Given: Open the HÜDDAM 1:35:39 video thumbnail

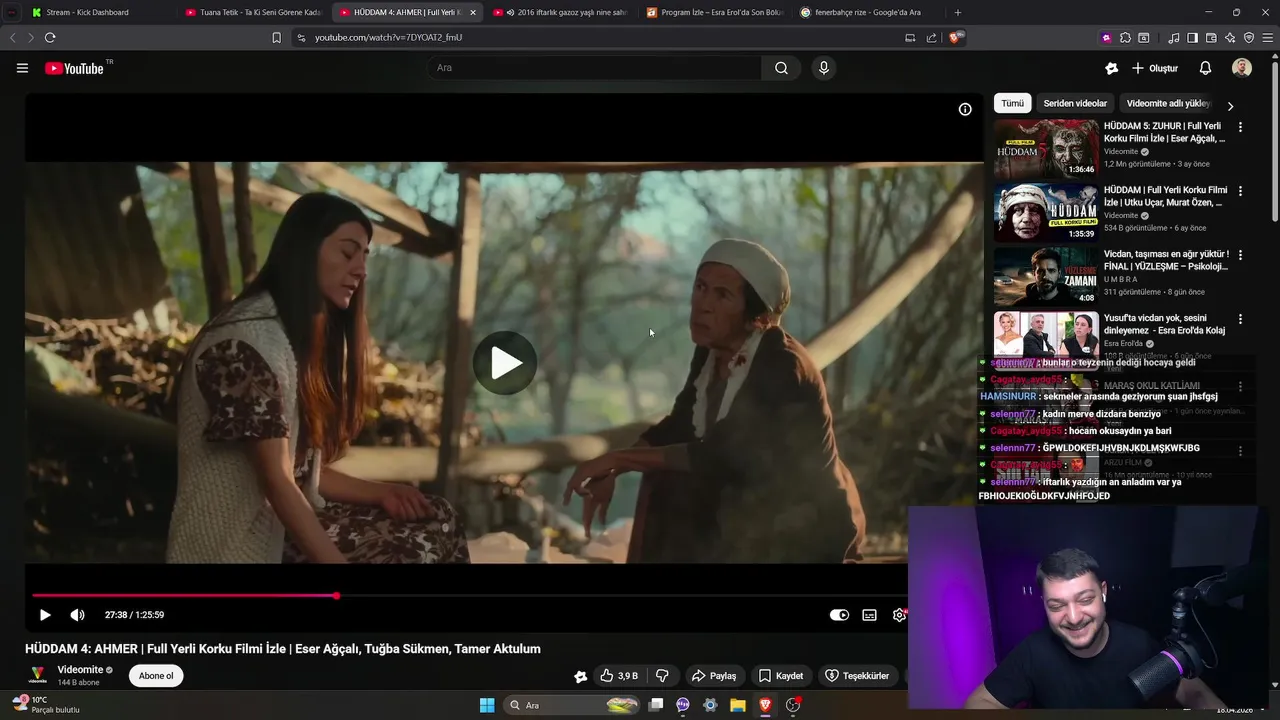Looking at the screenshot, I should click(x=1046, y=213).
